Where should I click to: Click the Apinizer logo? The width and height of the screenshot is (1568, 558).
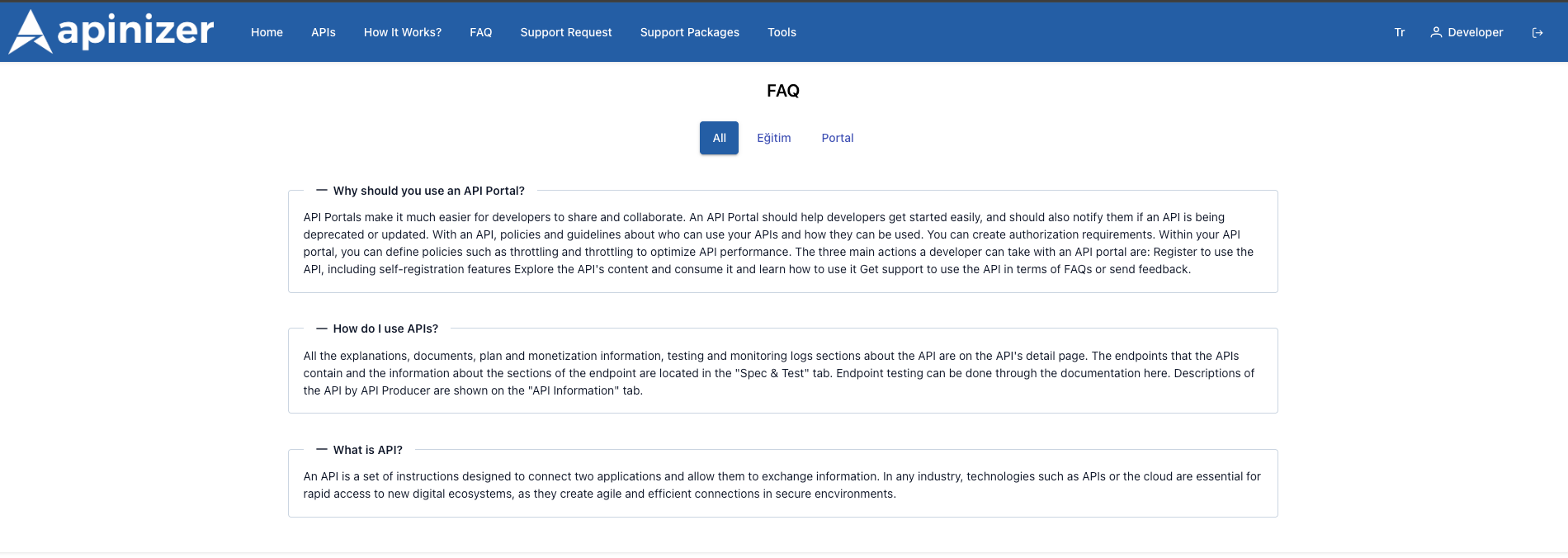tap(111, 32)
